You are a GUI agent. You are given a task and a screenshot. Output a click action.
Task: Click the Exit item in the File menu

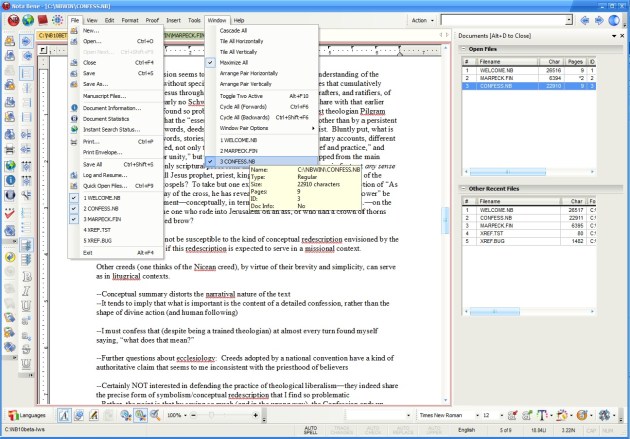[x=116, y=253]
